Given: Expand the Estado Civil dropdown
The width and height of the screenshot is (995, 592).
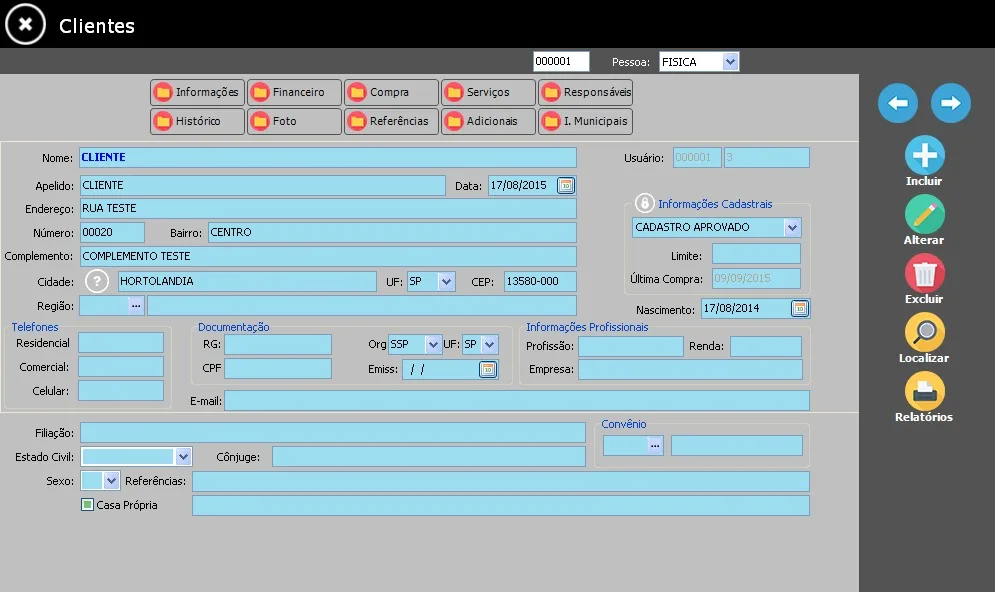Looking at the screenshot, I should (x=183, y=456).
